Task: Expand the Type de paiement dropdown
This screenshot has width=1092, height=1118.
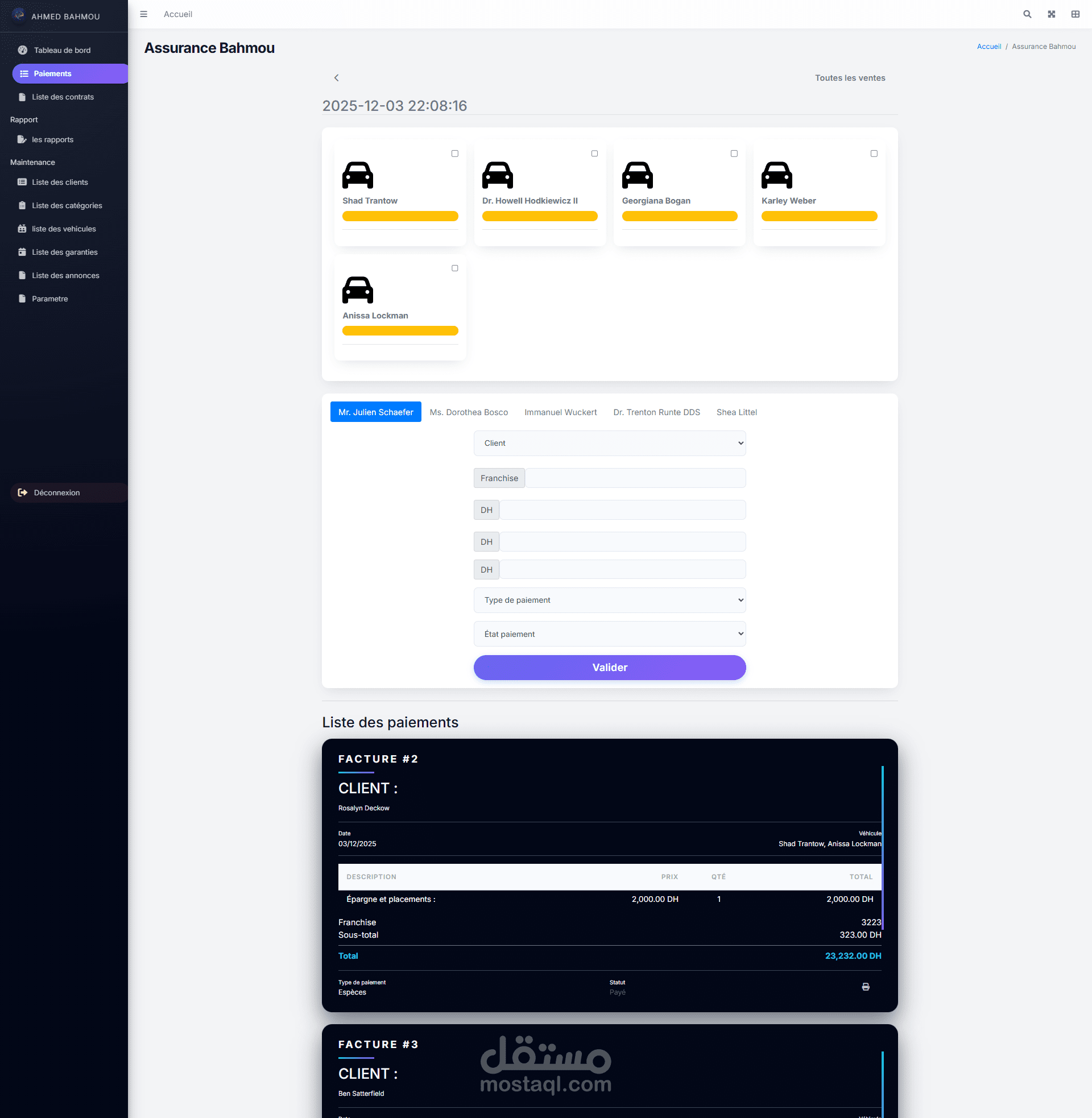Action: pyautogui.click(x=609, y=601)
